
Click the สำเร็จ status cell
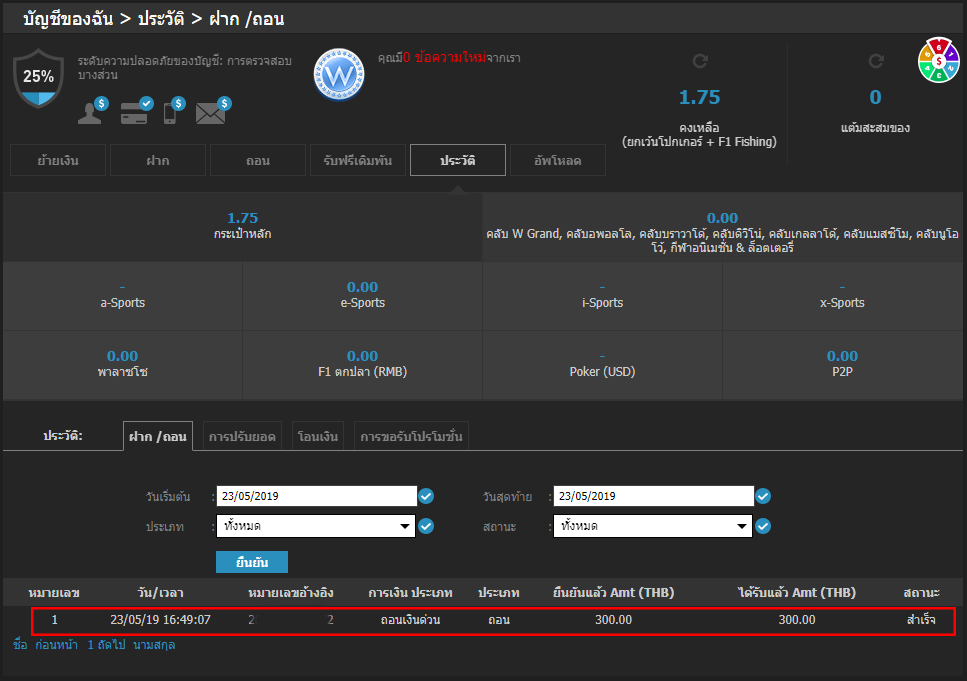point(921,620)
